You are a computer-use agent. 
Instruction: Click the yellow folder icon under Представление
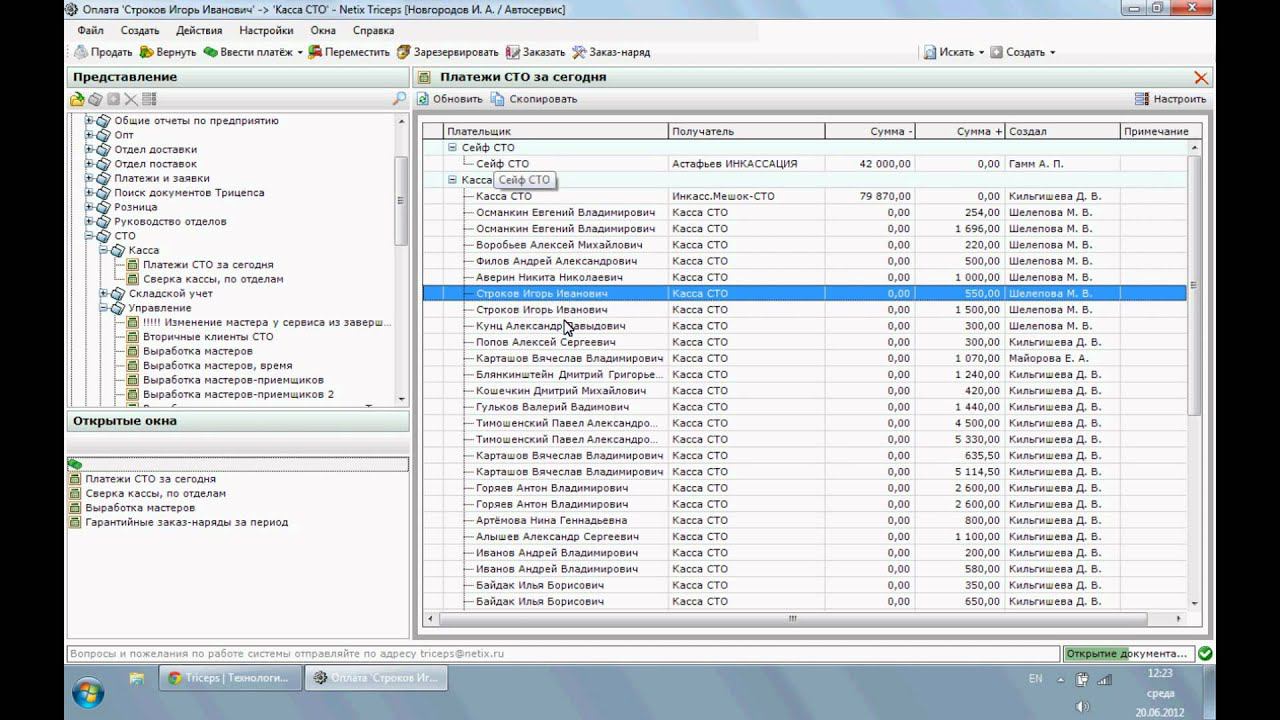point(77,99)
